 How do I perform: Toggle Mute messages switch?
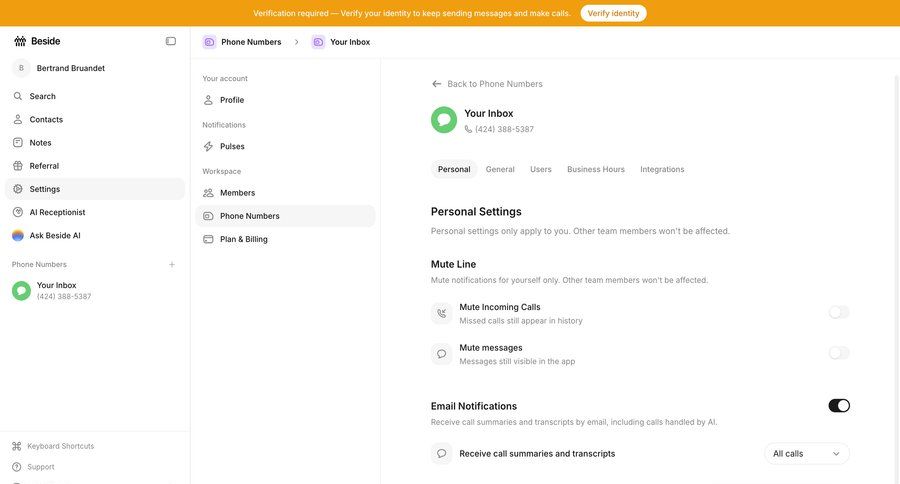click(839, 353)
